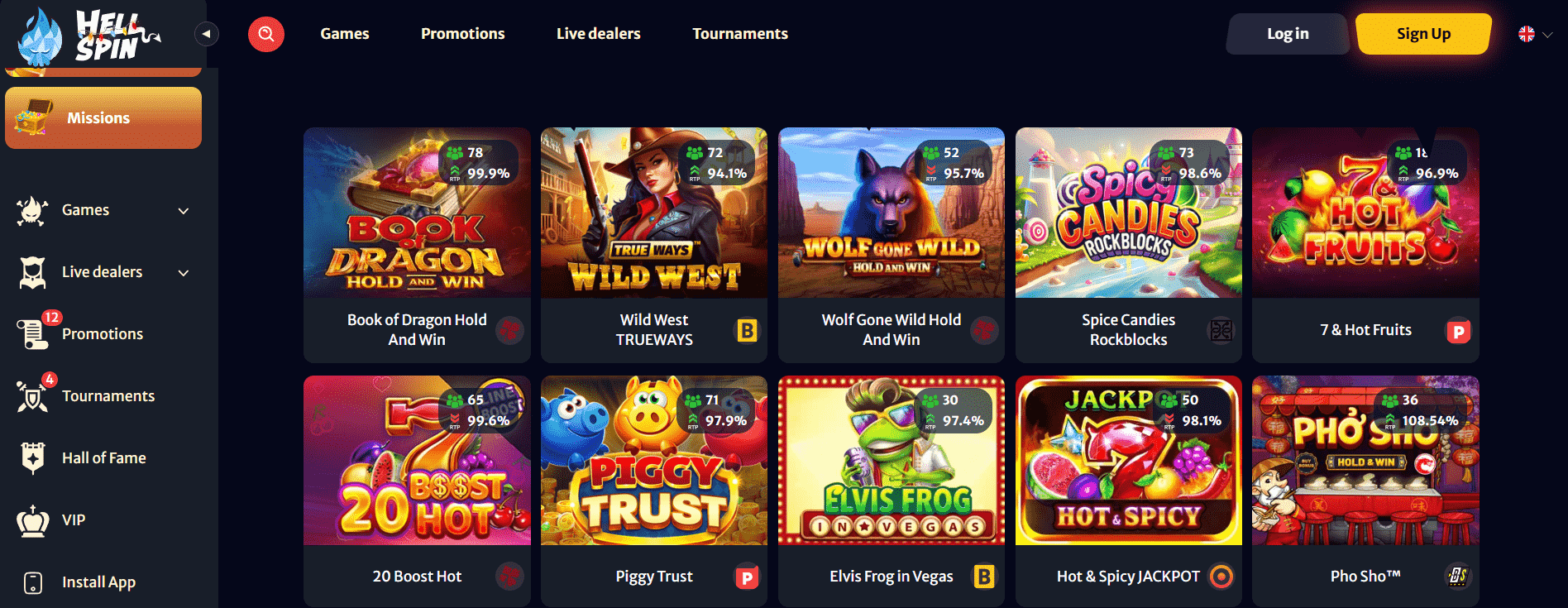Click the VIP crown icon
The height and width of the screenshot is (608, 1568).
(33, 520)
